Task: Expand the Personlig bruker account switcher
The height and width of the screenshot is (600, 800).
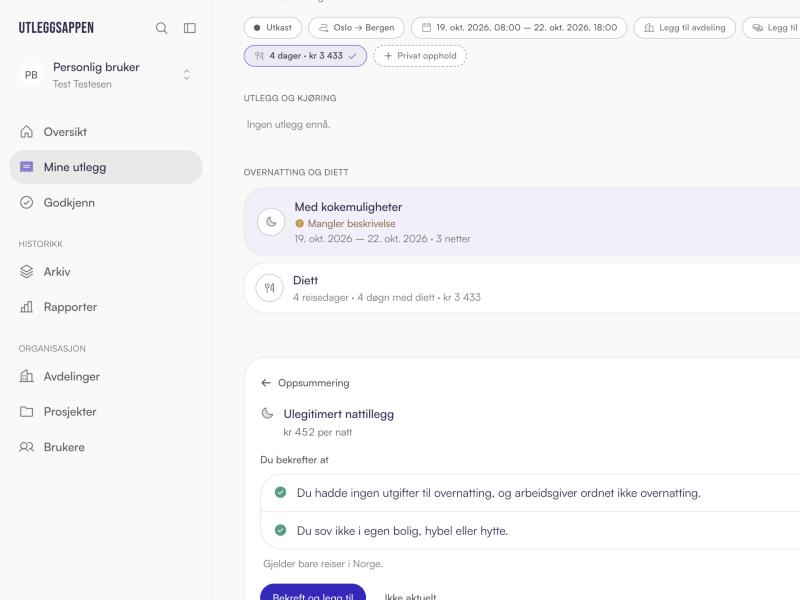Action: [187, 75]
